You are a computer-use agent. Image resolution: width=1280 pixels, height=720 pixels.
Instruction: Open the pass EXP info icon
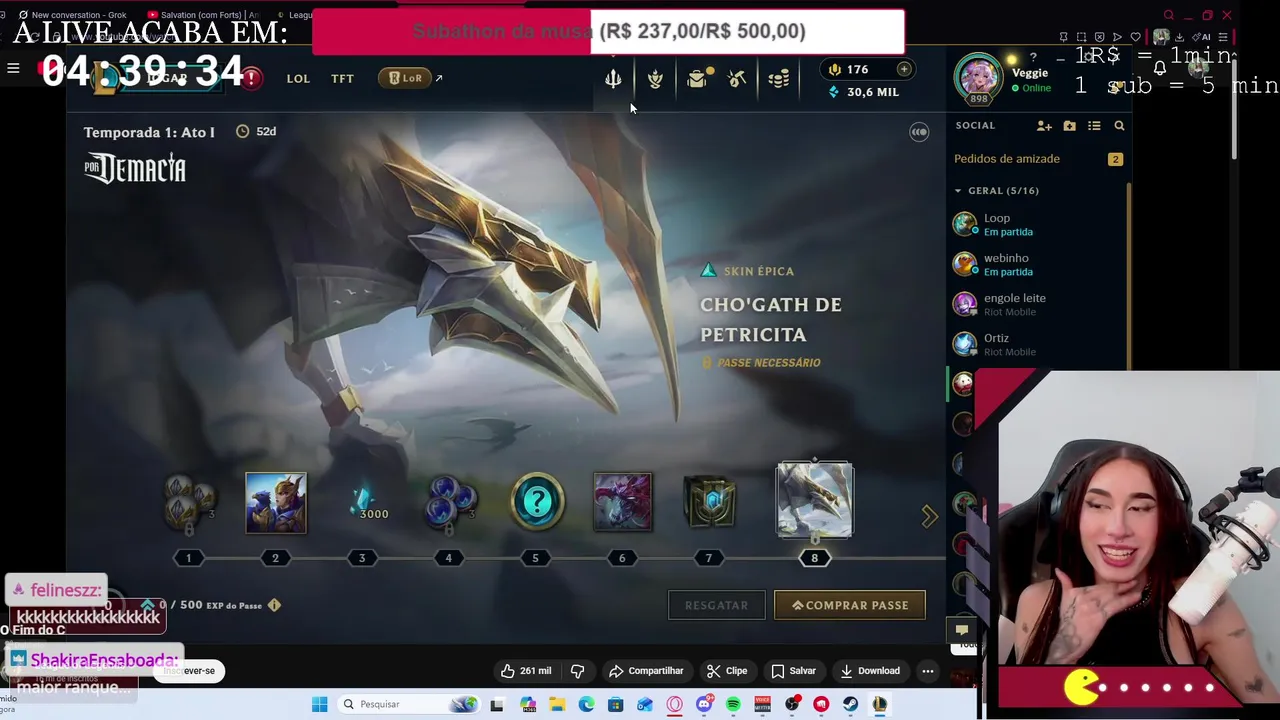[x=274, y=605]
